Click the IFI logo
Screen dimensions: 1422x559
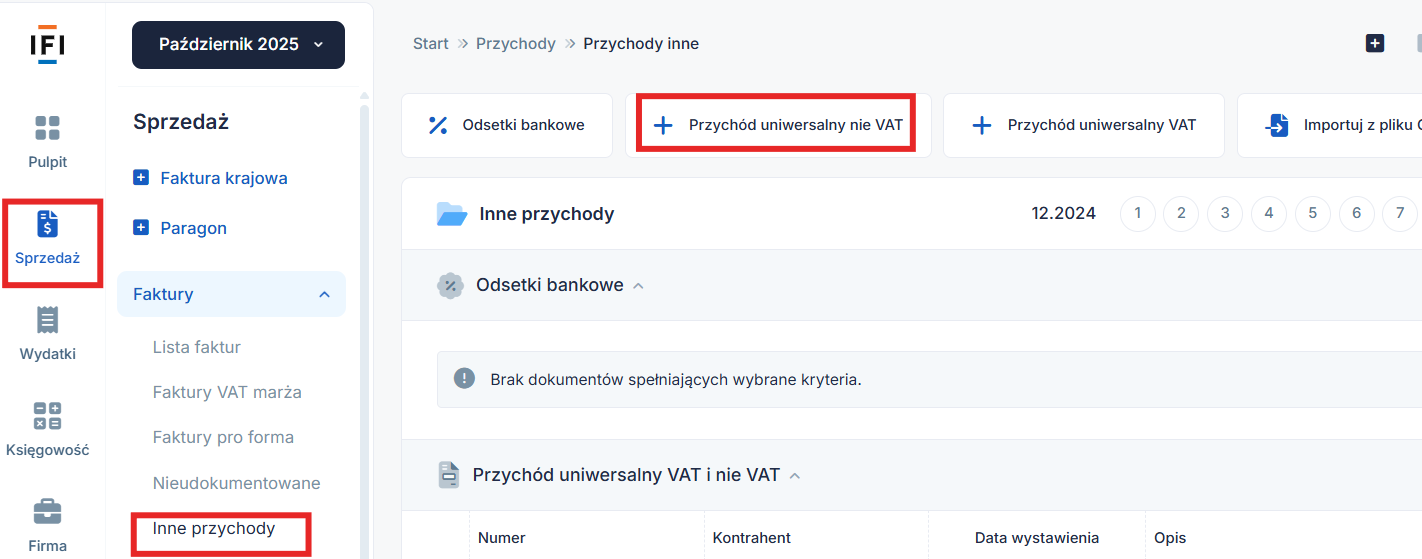pos(47,46)
